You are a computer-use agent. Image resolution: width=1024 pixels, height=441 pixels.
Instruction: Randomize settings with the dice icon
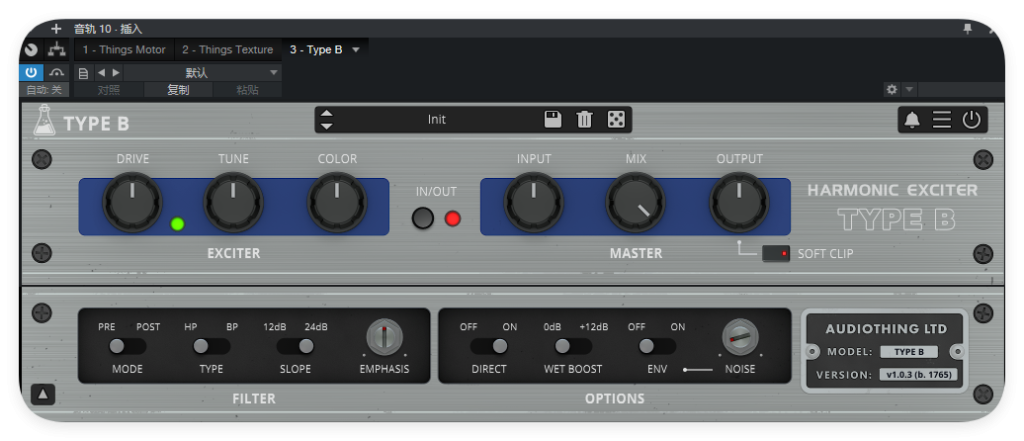616,120
